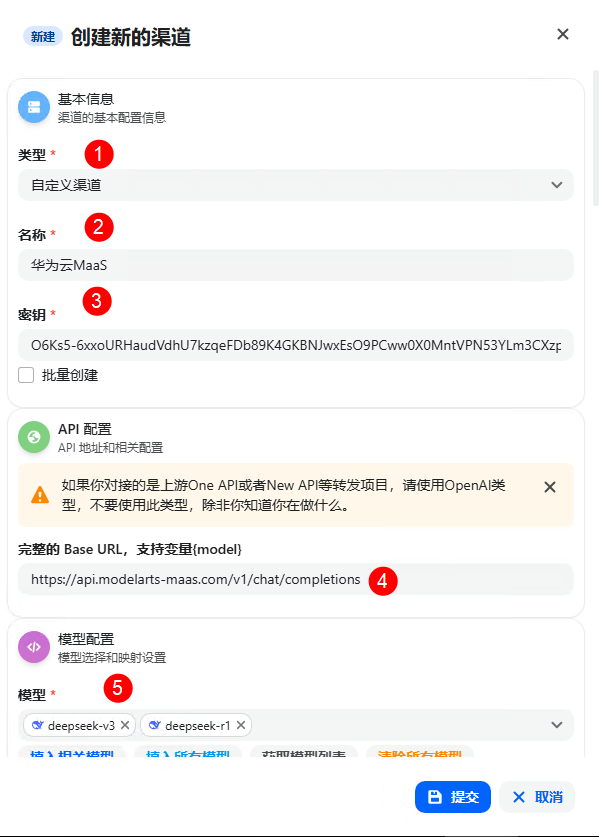Click the purple model configuration code icon
The height and width of the screenshot is (837, 599).
pos(34,647)
